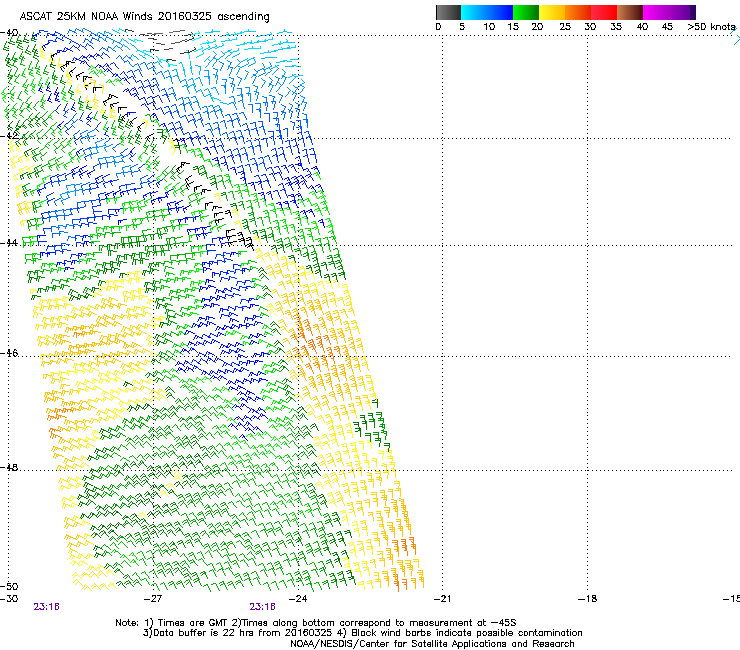
Task: Click the legend label 35
Action: (x=616, y=26)
